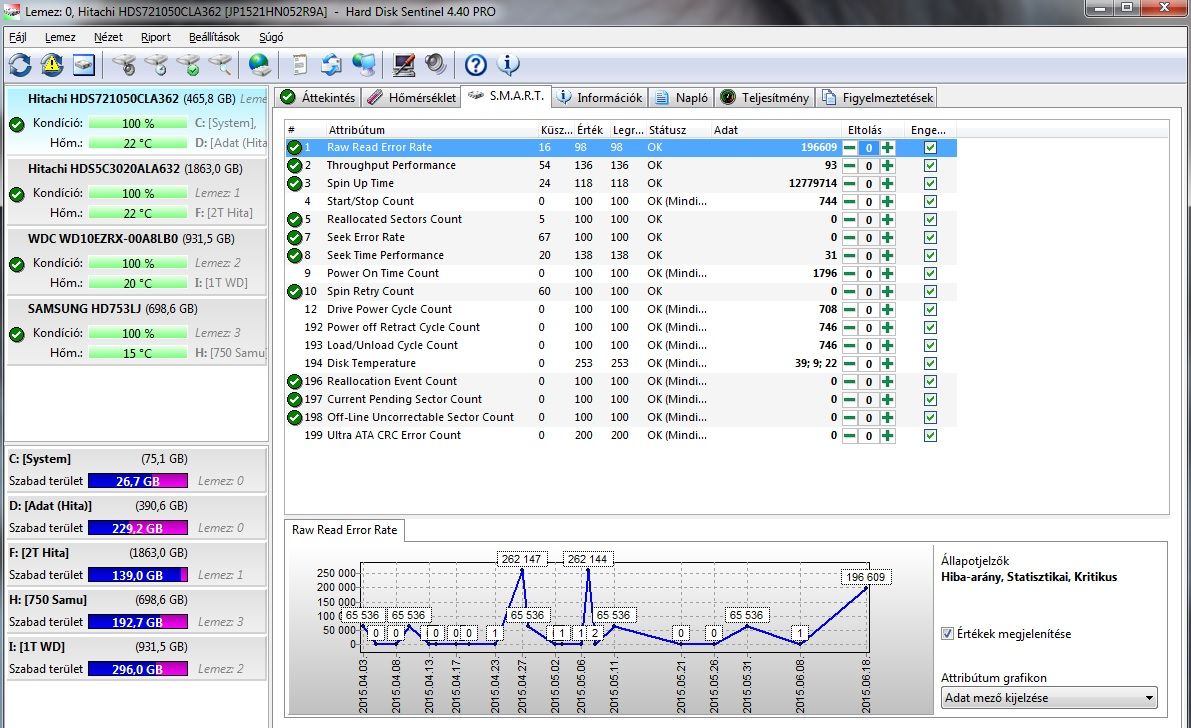
Task: Click the refresh icon with yellow warning triangle
Action: point(52,65)
